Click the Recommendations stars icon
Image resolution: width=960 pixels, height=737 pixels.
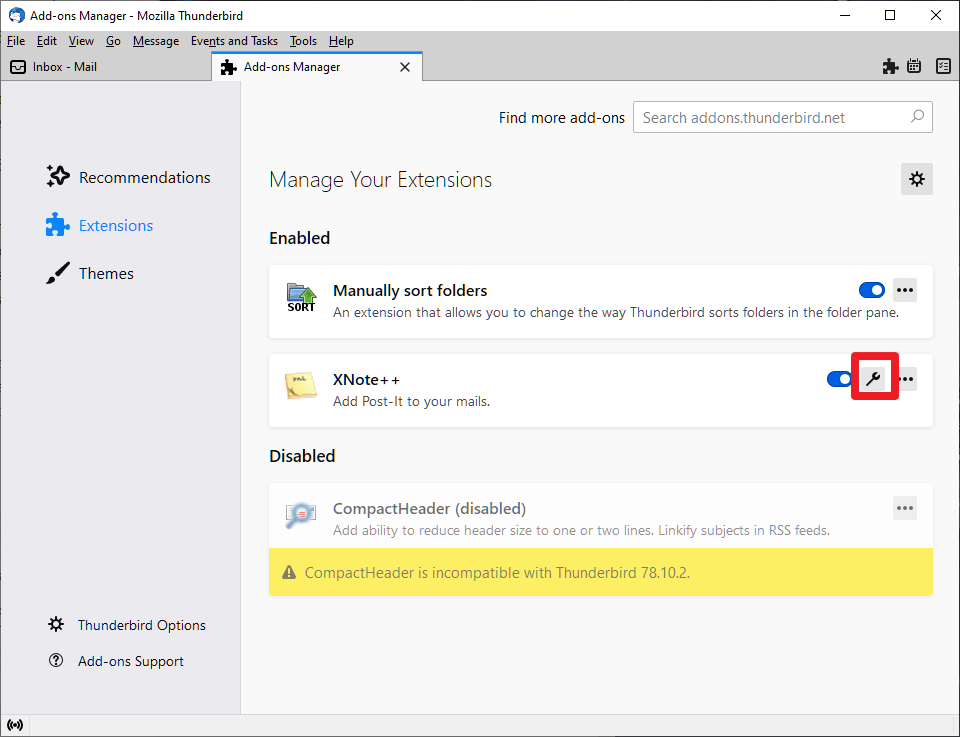(x=57, y=175)
